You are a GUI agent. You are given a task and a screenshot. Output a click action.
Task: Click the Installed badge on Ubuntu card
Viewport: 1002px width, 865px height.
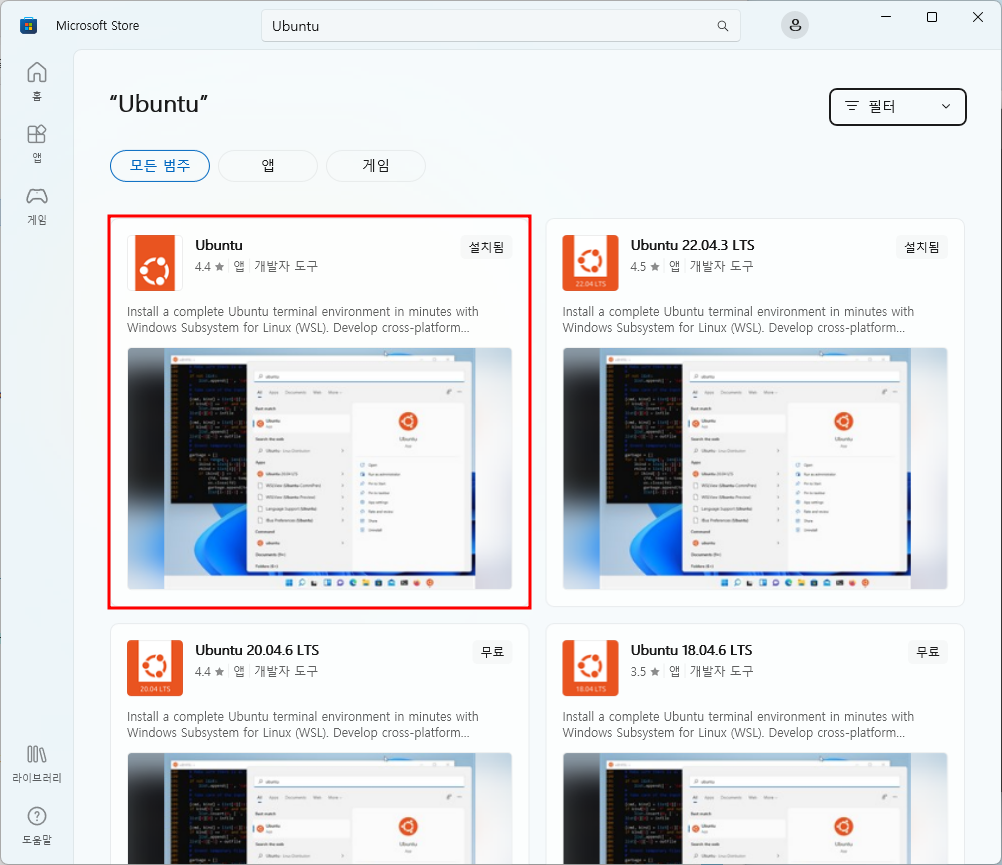coord(486,247)
